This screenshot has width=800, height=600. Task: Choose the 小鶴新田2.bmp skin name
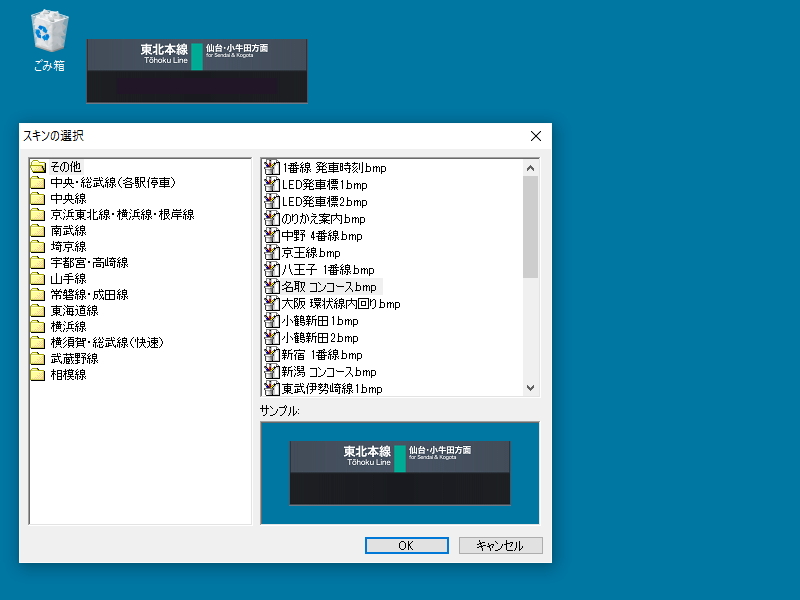coord(320,338)
